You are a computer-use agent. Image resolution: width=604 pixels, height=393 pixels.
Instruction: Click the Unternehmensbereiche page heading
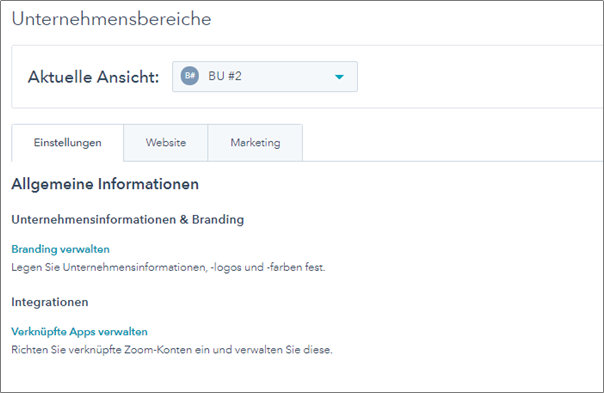(111, 19)
